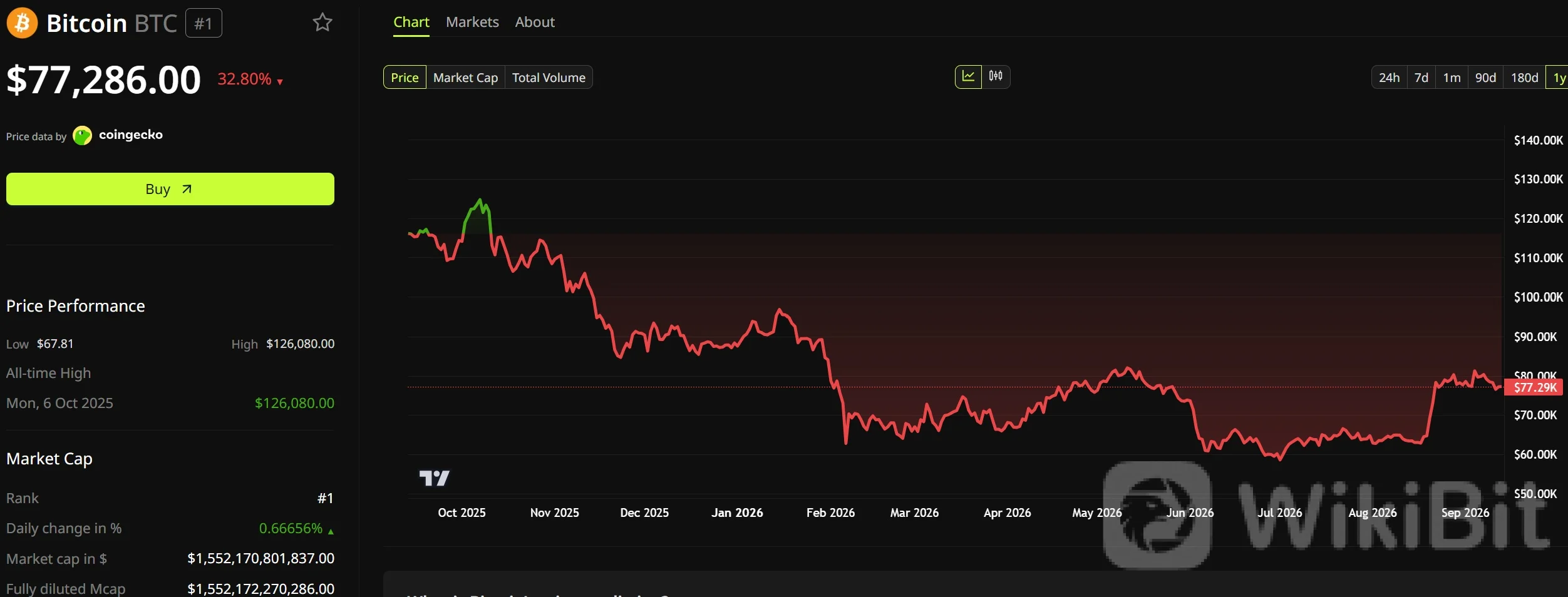Click the $140.00K price axis label

[1539, 140]
